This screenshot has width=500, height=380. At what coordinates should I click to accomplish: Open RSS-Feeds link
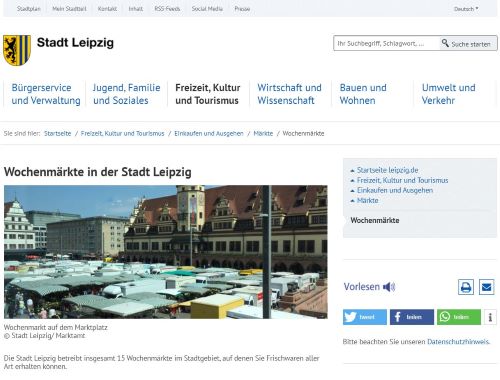(167, 9)
